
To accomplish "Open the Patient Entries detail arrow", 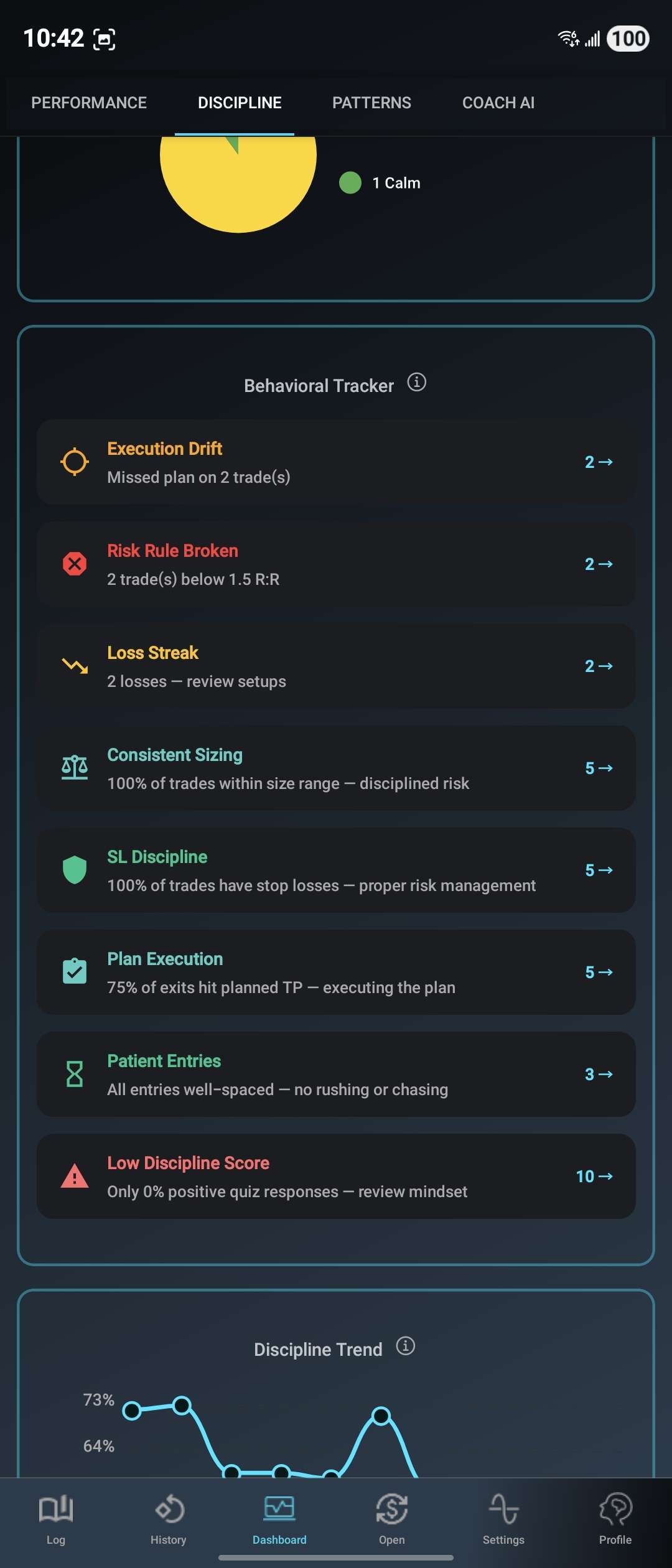I will [x=599, y=1074].
